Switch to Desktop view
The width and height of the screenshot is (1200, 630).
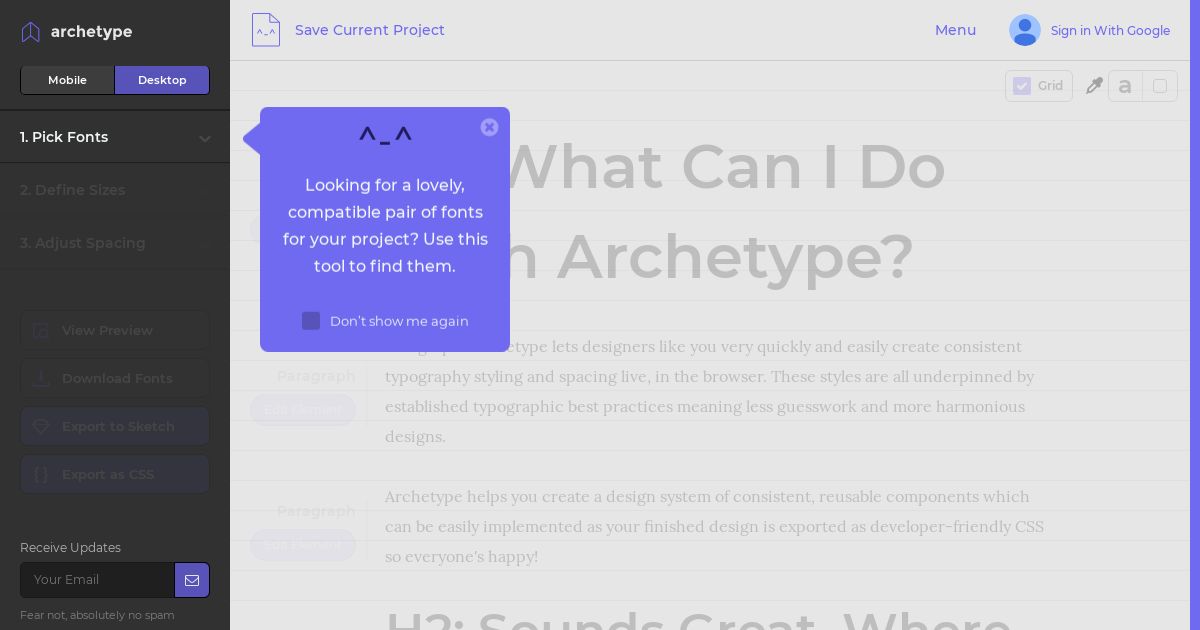[162, 80]
